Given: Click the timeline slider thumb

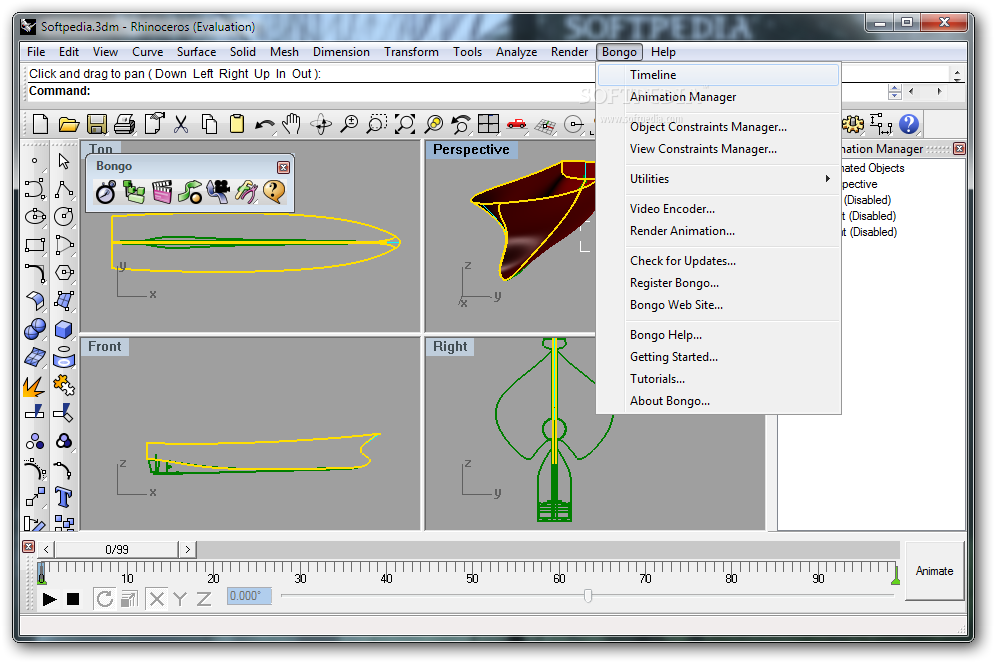Looking at the screenshot, I should click(588, 596).
